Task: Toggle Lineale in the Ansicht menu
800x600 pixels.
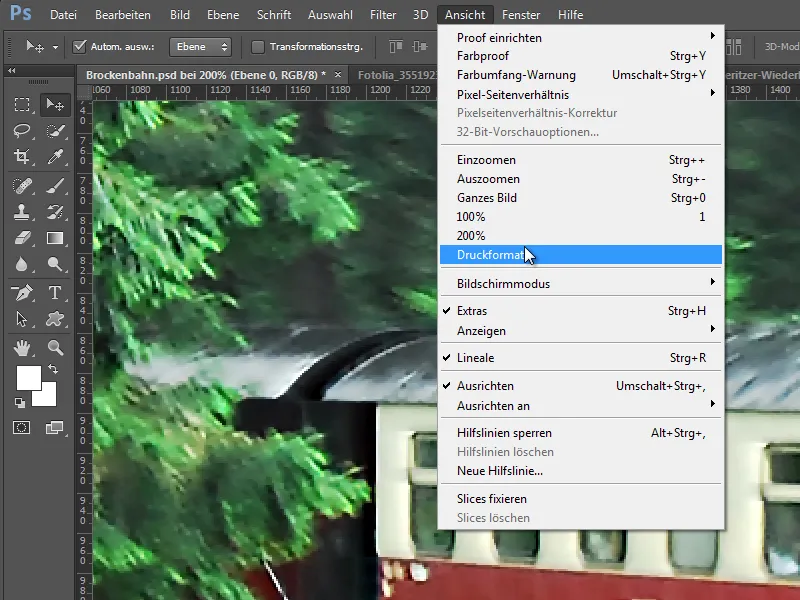Action: [x=581, y=358]
